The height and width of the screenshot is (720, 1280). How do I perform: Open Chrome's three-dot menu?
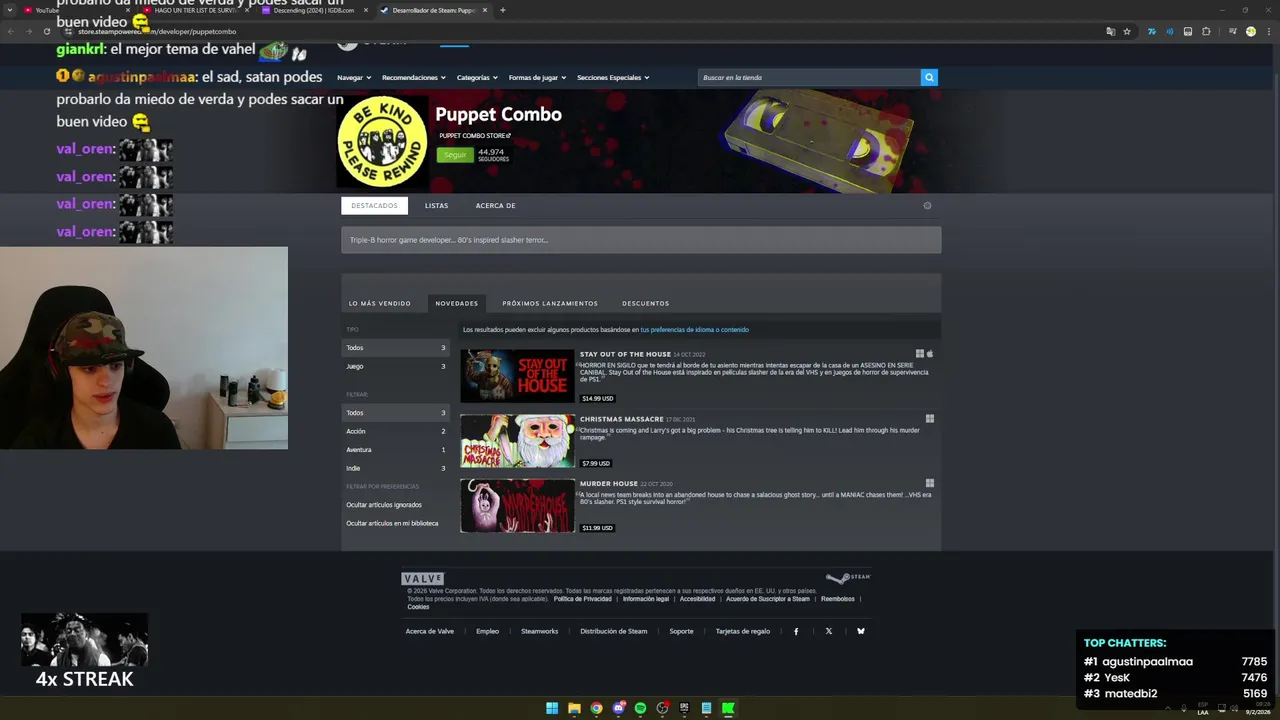[x=1268, y=31]
